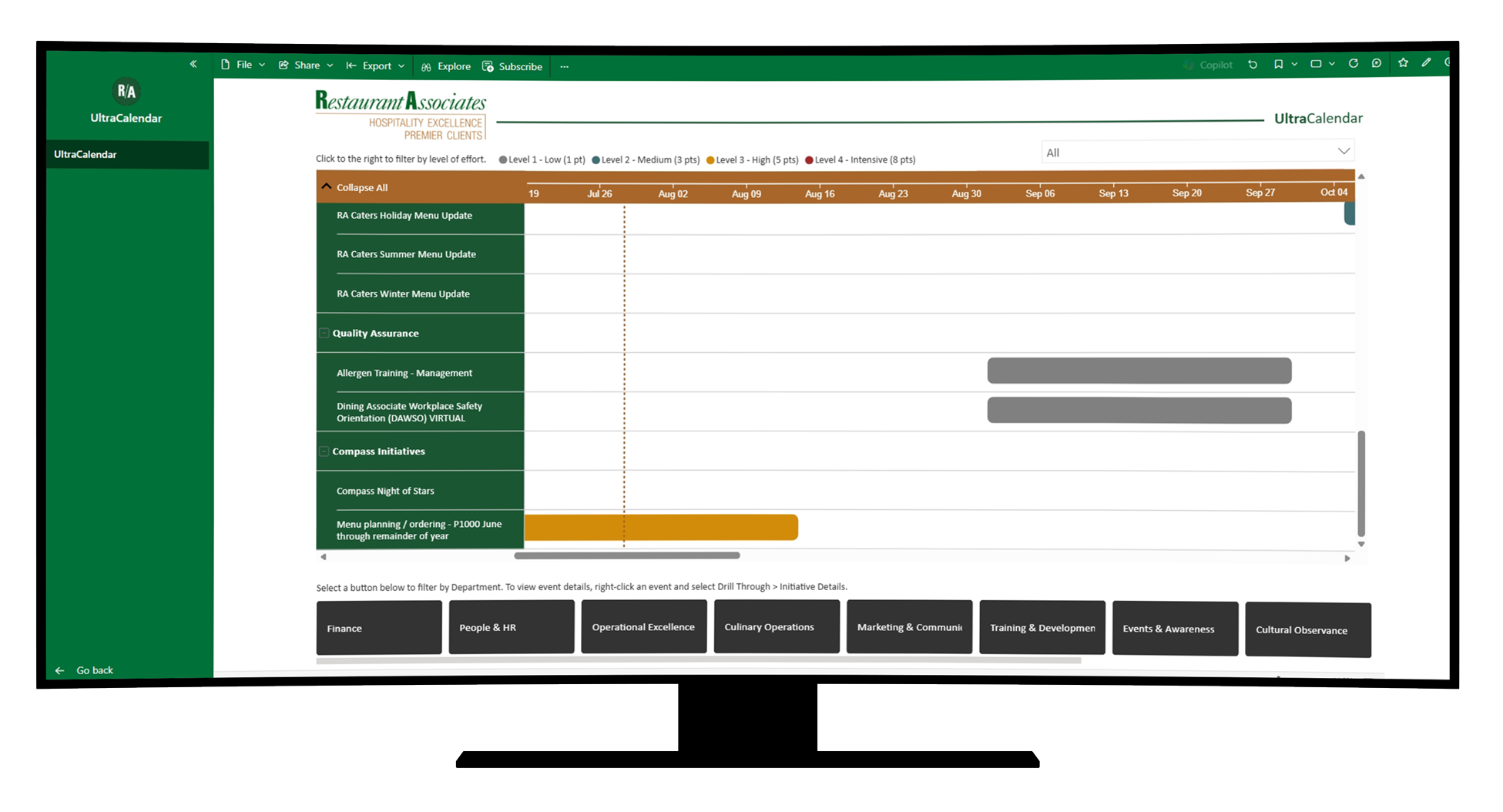Open the view dropdown arrow

click(x=1332, y=64)
